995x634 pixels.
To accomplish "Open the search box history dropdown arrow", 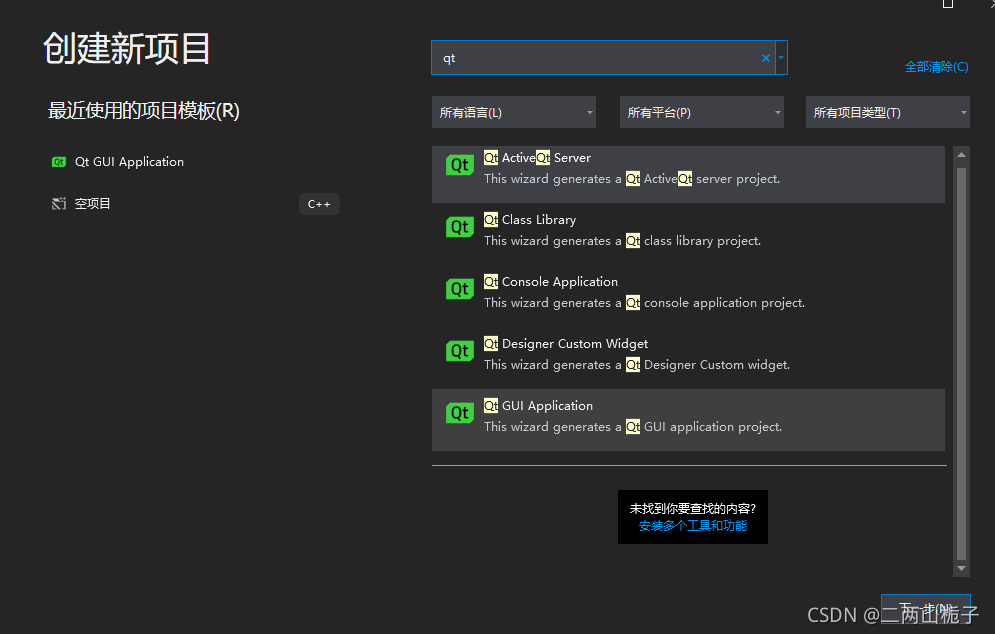I will [781, 58].
